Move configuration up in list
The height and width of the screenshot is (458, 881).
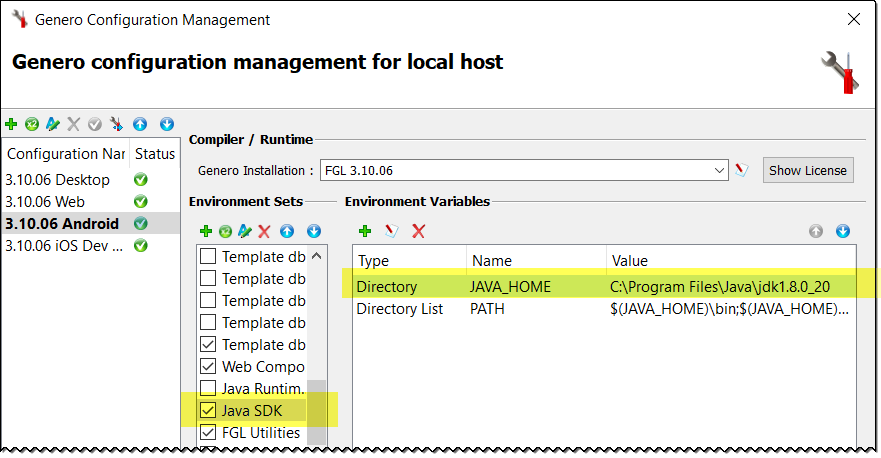pyautogui.click(x=140, y=124)
